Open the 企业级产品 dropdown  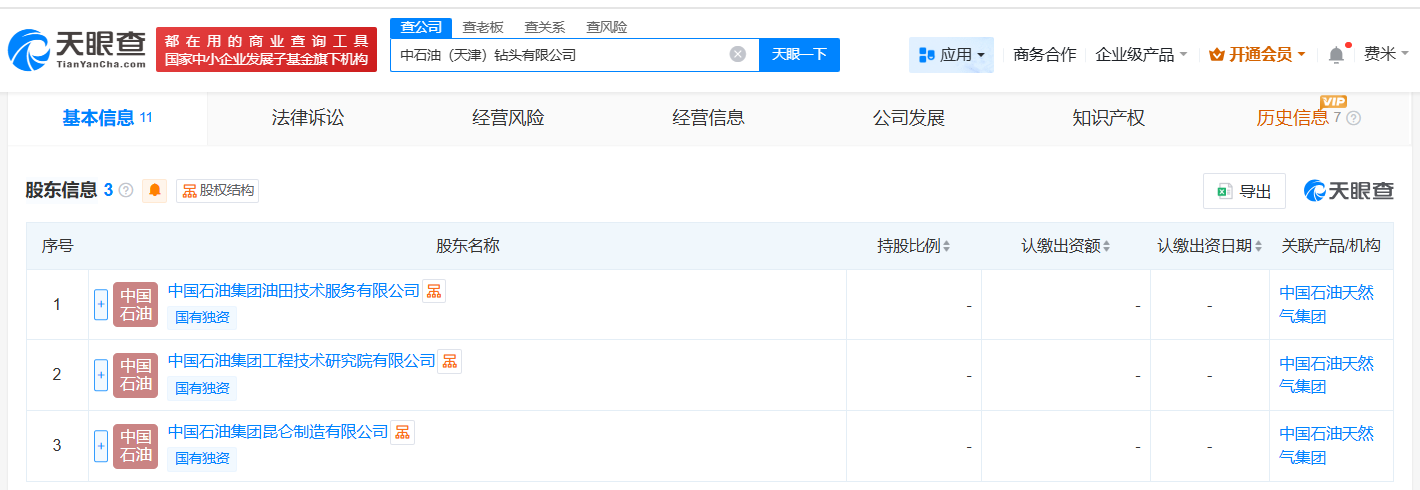(1141, 55)
